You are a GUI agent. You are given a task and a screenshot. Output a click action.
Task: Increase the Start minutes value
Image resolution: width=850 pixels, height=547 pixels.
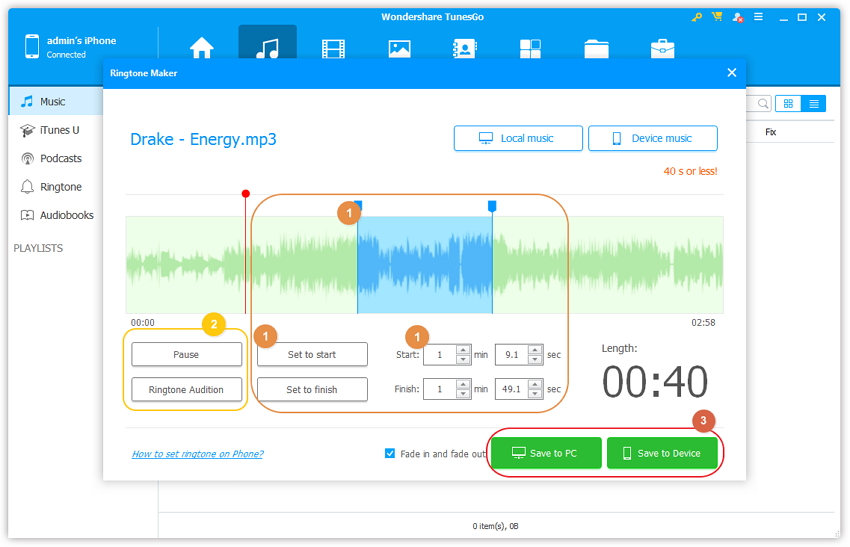[x=463, y=350]
